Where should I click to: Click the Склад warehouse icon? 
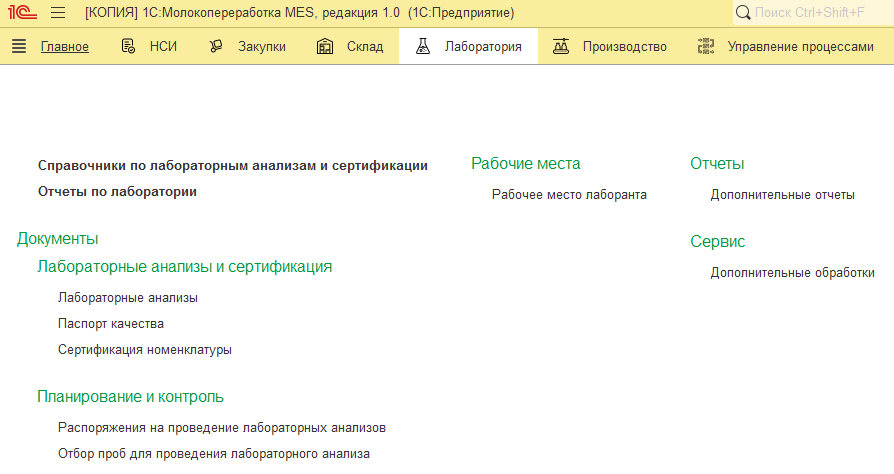pyautogui.click(x=325, y=46)
